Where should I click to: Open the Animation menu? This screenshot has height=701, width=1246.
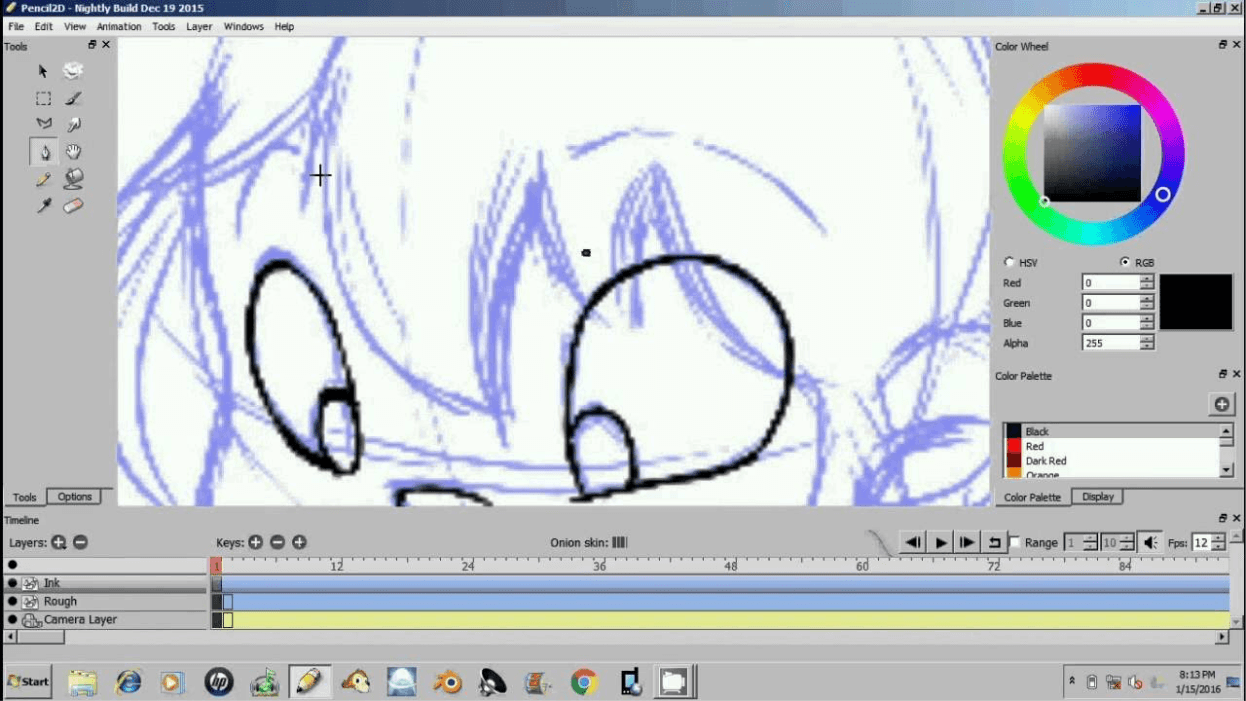pos(119,26)
